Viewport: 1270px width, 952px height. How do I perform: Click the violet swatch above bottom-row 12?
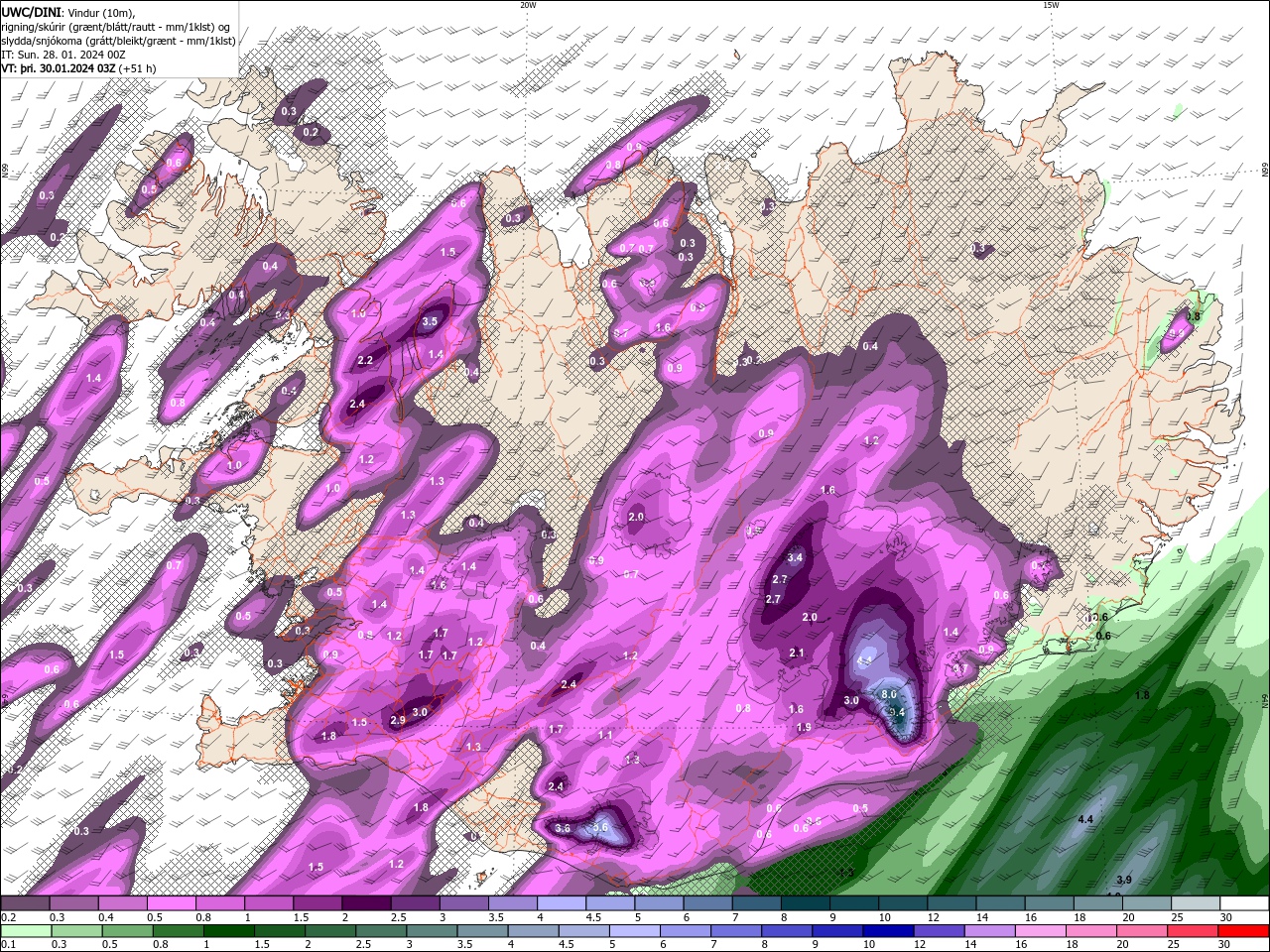point(937,931)
